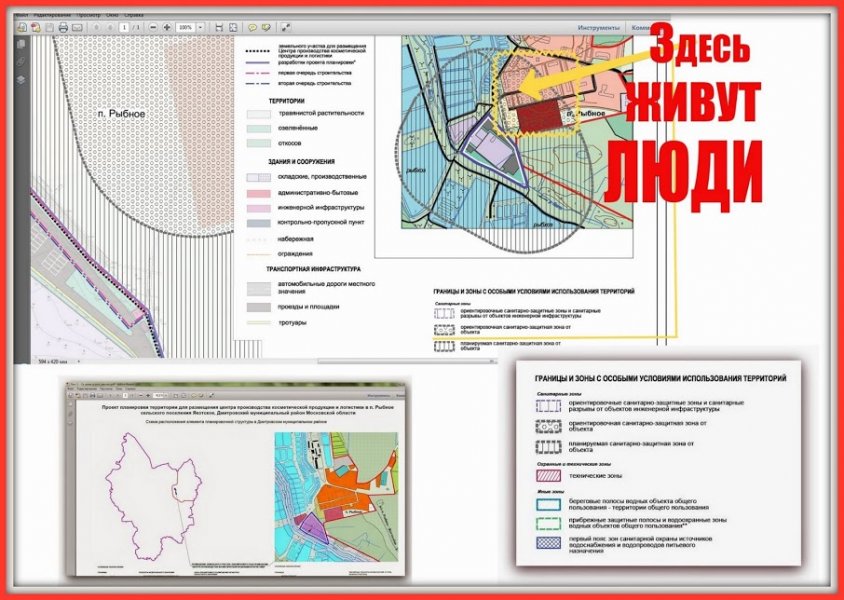Image resolution: width=844 pixels, height=600 pixels.
Task: Click the fit full page icon
Action: pos(232,28)
